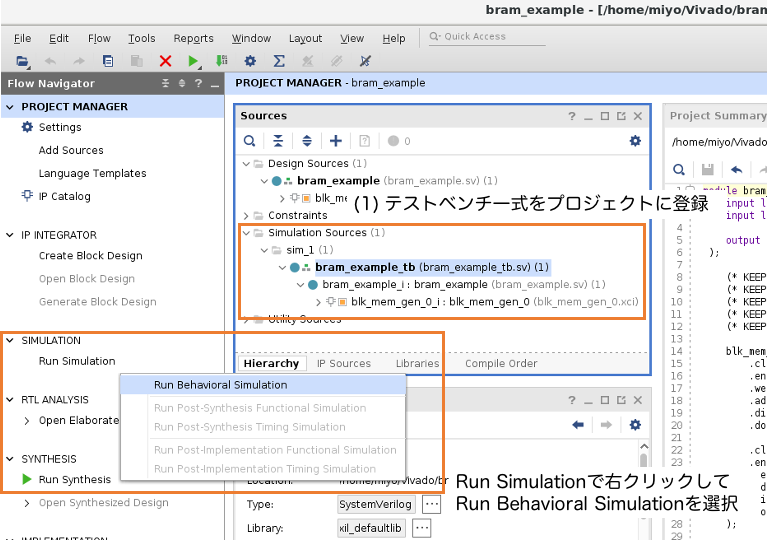
Task: Collapse the PROJECT MANAGER section
Action: 11,106
